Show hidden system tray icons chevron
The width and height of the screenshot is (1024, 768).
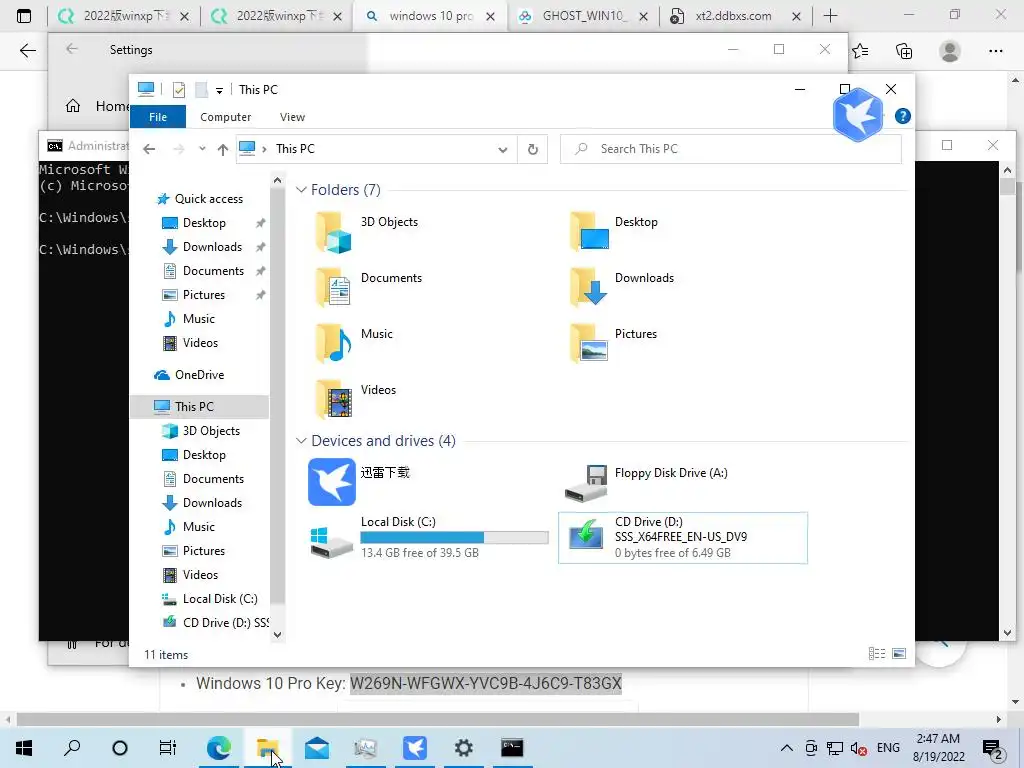pyautogui.click(x=787, y=748)
